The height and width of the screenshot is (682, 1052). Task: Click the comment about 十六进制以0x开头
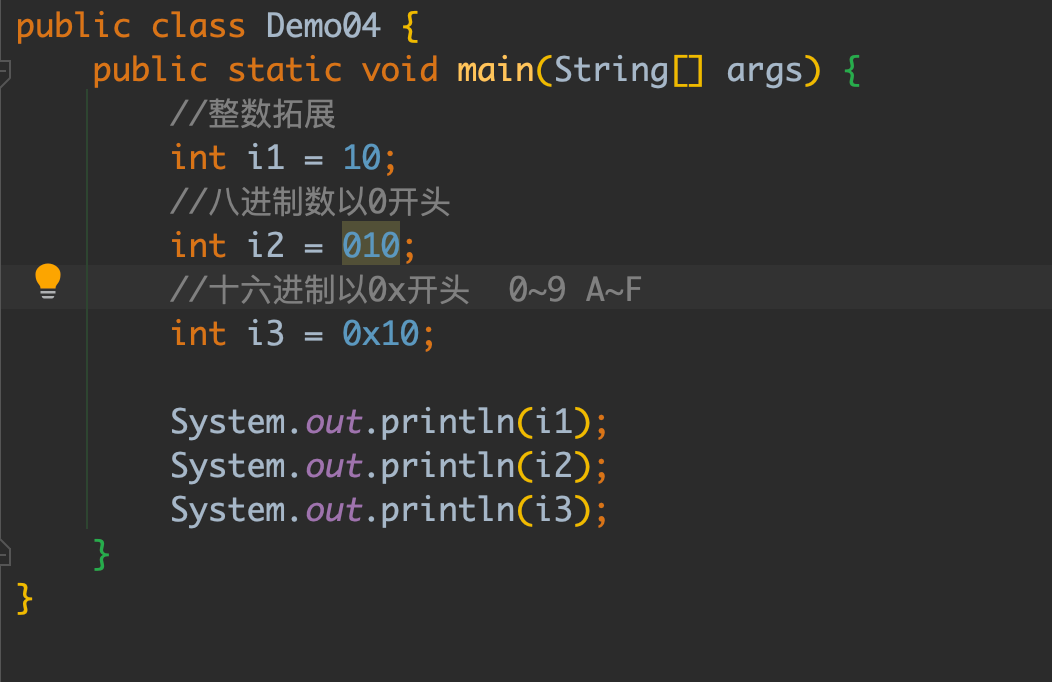pyautogui.click(x=406, y=289)
